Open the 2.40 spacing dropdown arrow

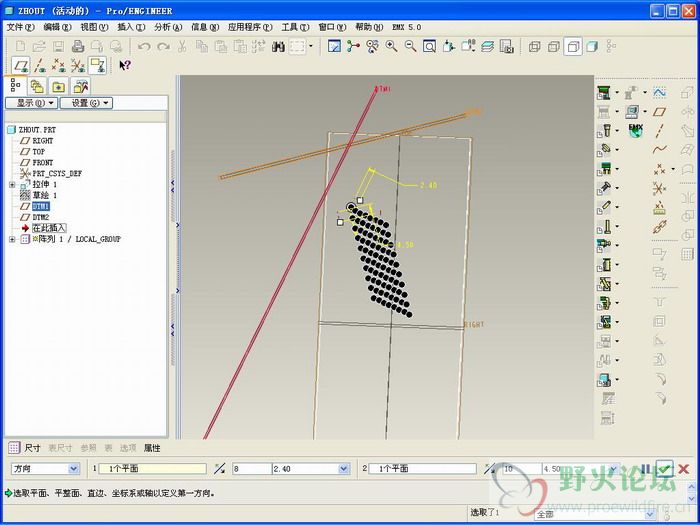click(x=343, y=469)
